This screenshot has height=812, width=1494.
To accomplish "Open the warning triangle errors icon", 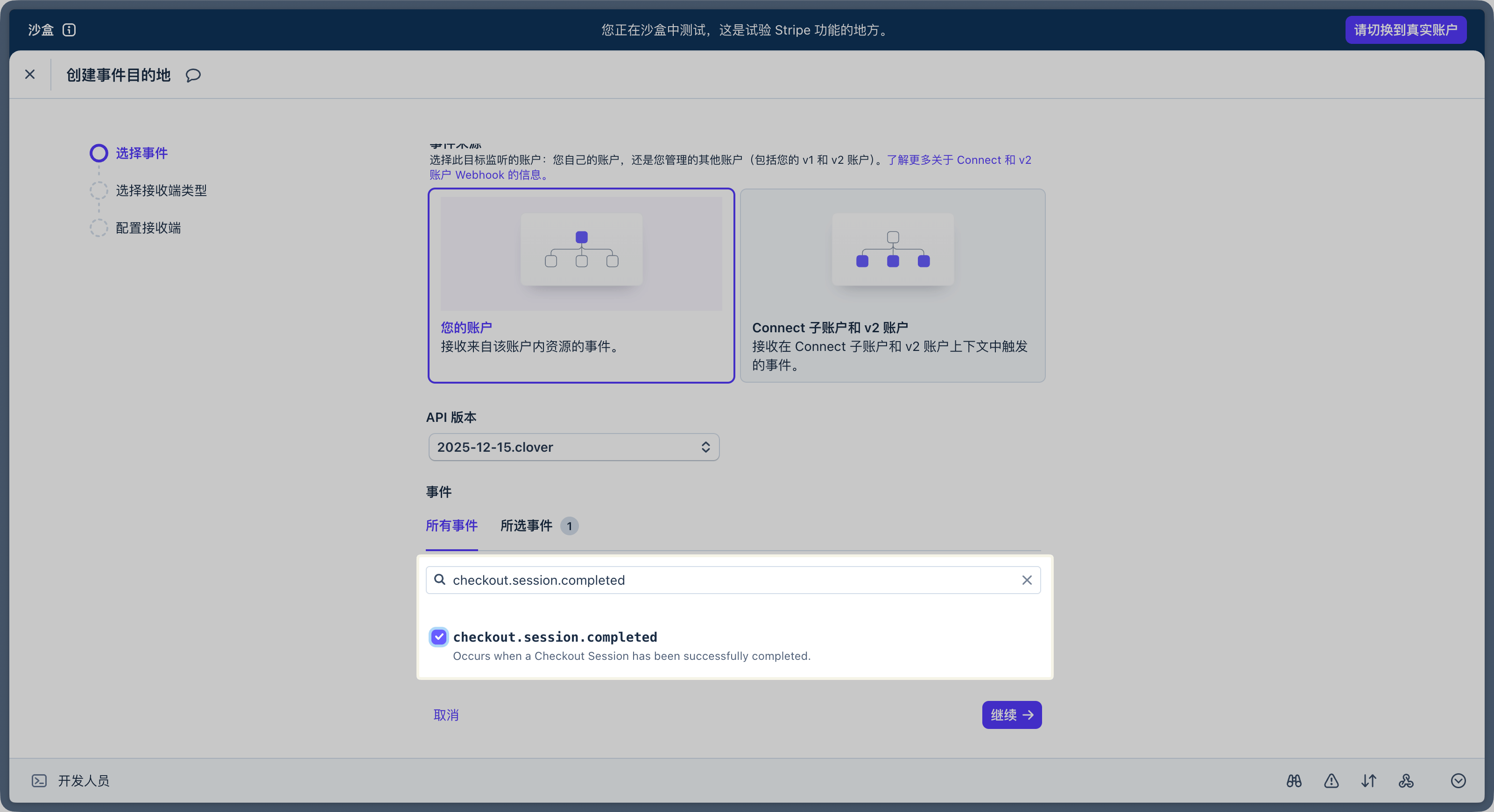I will pos(1331,781).
